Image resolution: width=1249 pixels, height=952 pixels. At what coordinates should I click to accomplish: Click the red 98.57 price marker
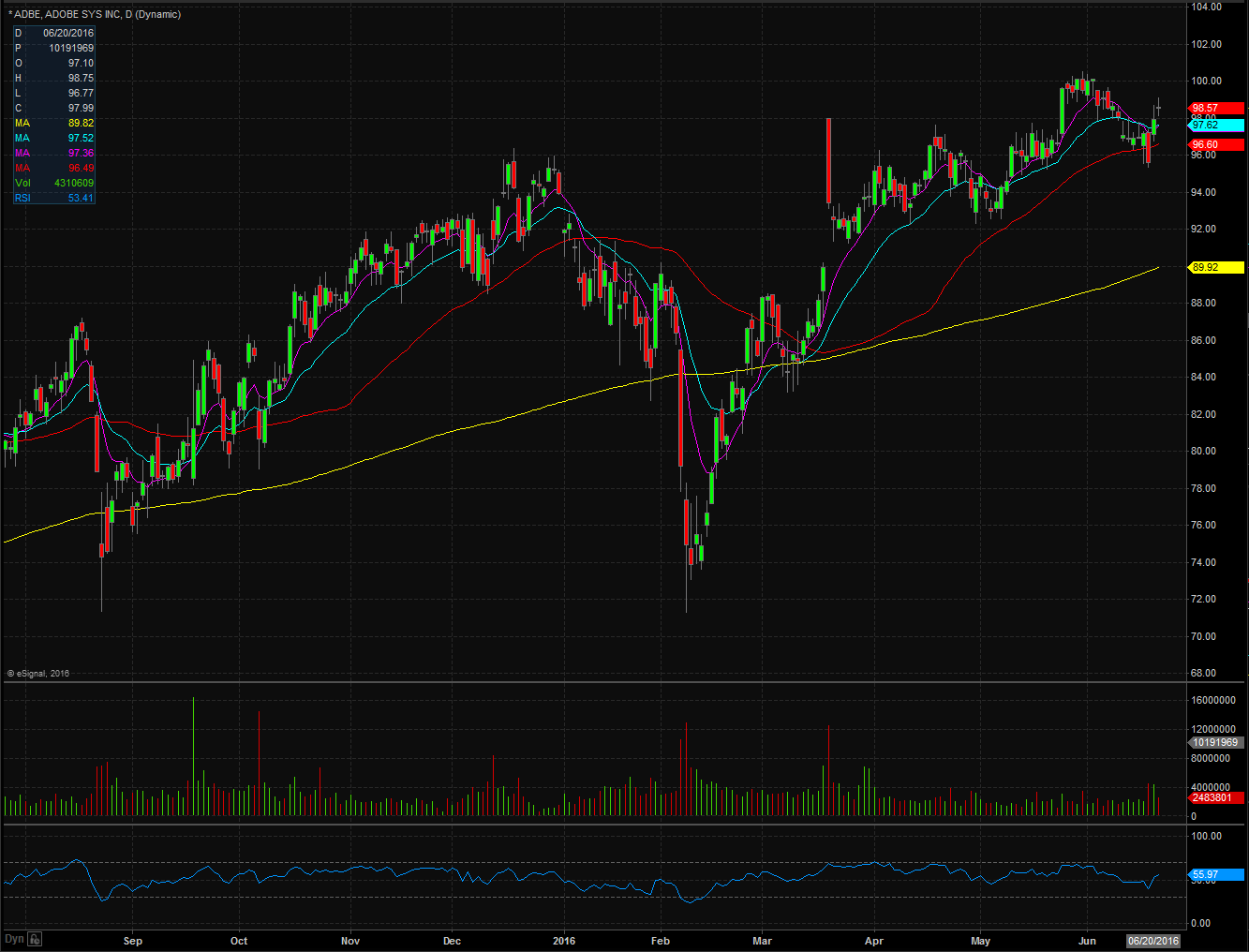pyautogui.click(x=1215, y=108)
